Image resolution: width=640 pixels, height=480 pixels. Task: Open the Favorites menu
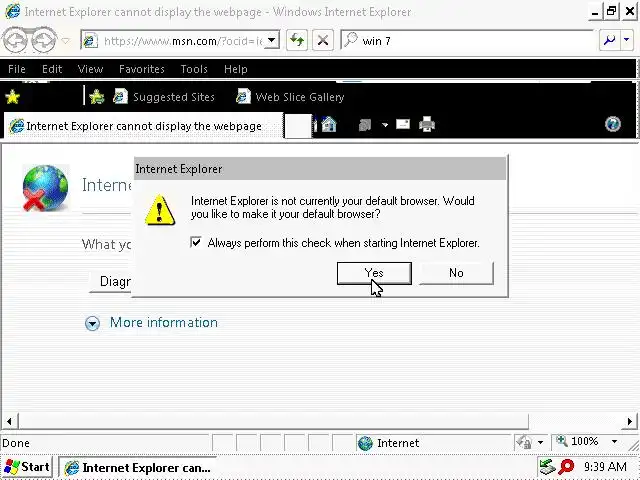pos(142,69)
